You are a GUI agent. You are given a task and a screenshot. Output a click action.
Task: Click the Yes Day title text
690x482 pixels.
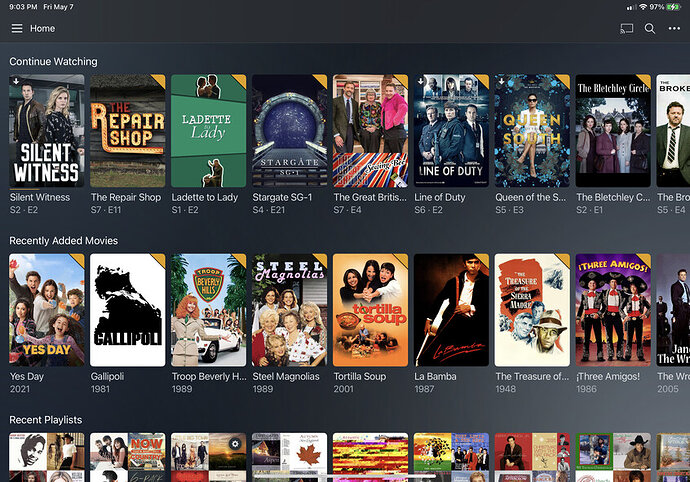[27, 376]
